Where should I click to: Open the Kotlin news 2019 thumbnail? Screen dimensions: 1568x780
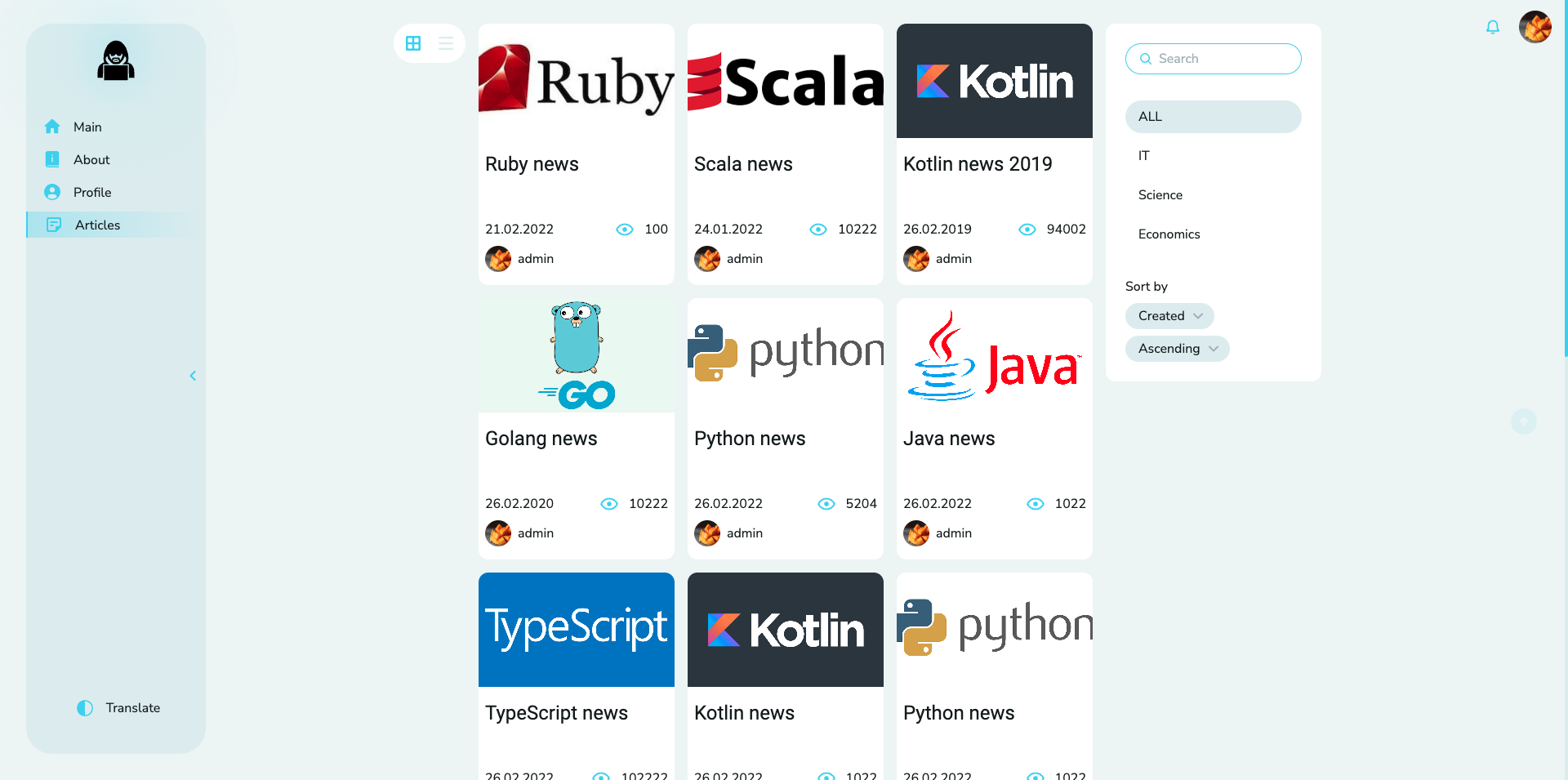pyautogui.click(x=995, y=81)
